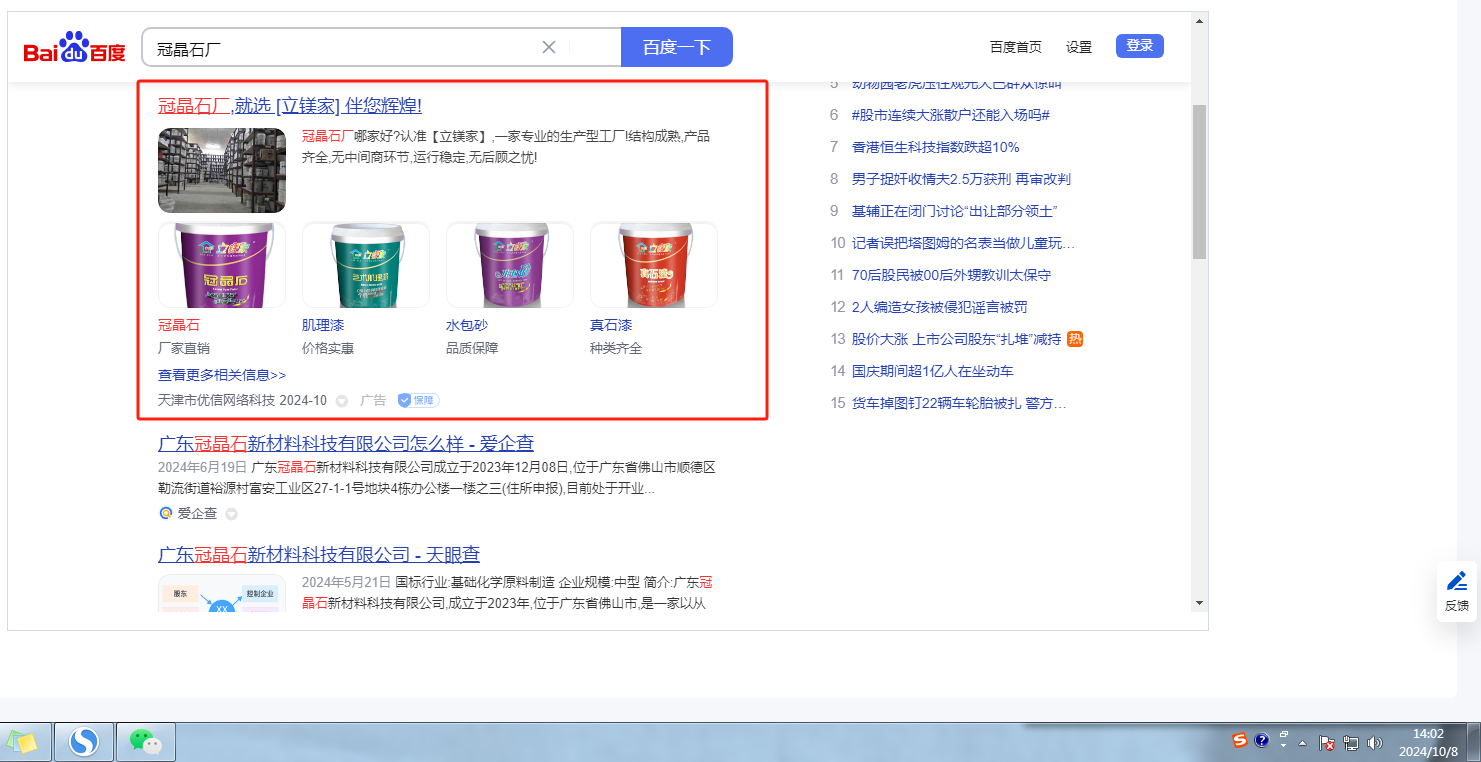
Task: Open the sticky notes taskbar icon
Action: 23,742
